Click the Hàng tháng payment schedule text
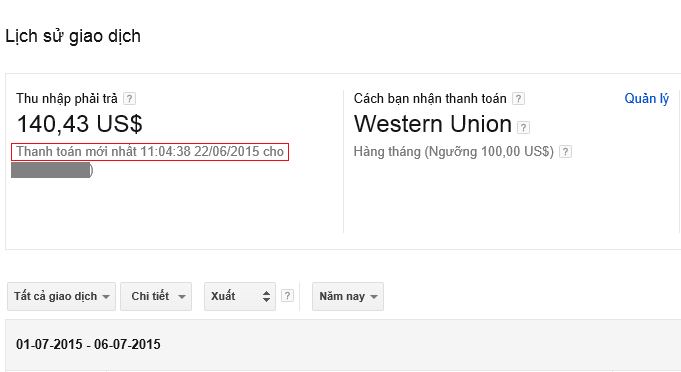681x372 pixels. 453,152
